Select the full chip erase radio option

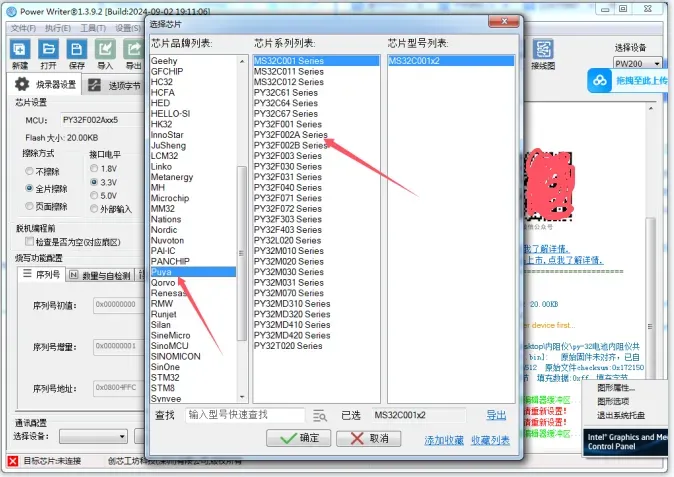coord(29,188)
